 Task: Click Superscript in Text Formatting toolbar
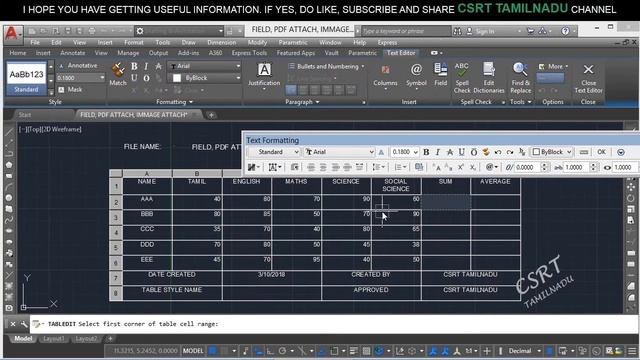click(x=460, y=167)
